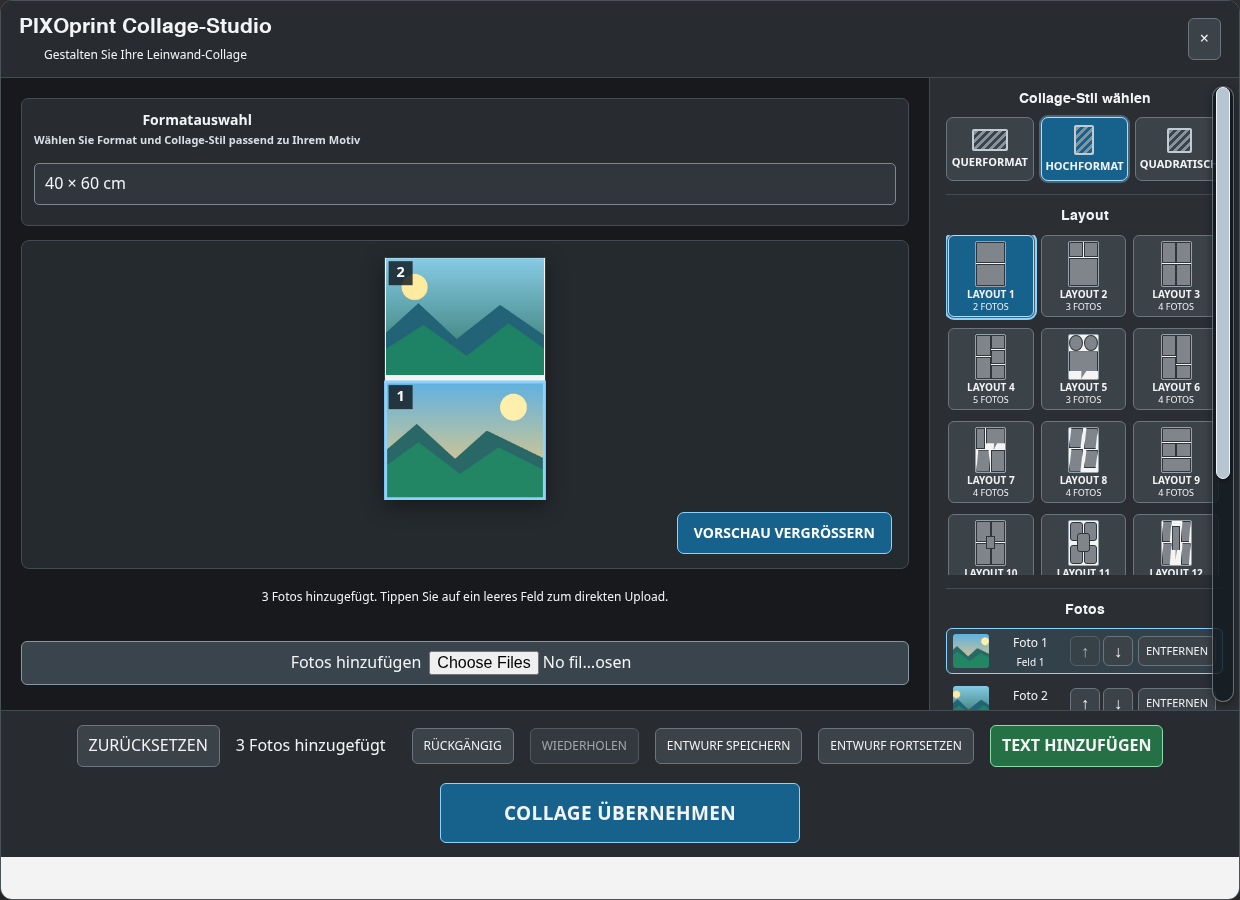Select Layout 10 from the layout grid
The image size is (1240, 900).
click(x=991, y=545)
